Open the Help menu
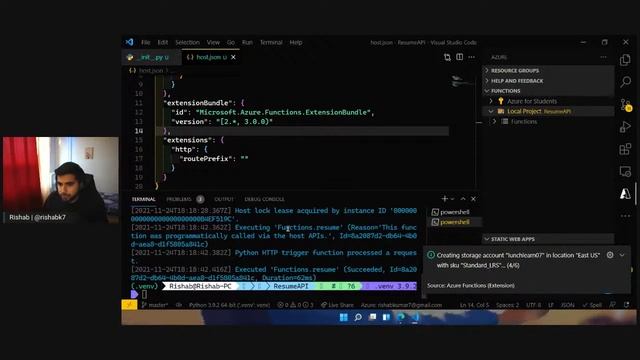This screenshot has height=360, width=640. tap(296, 42)
